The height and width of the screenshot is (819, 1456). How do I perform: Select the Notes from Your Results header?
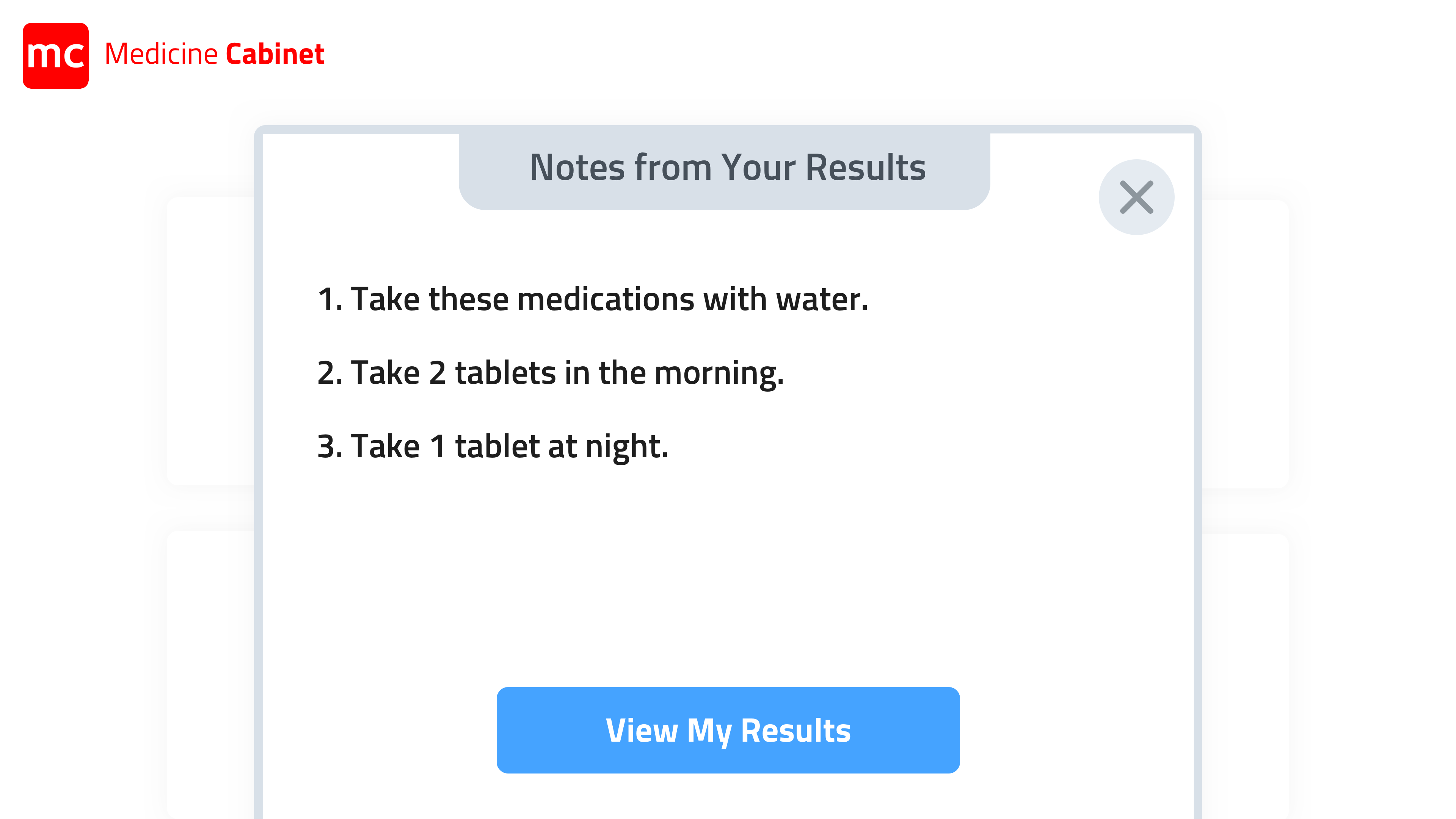(728, 168)
